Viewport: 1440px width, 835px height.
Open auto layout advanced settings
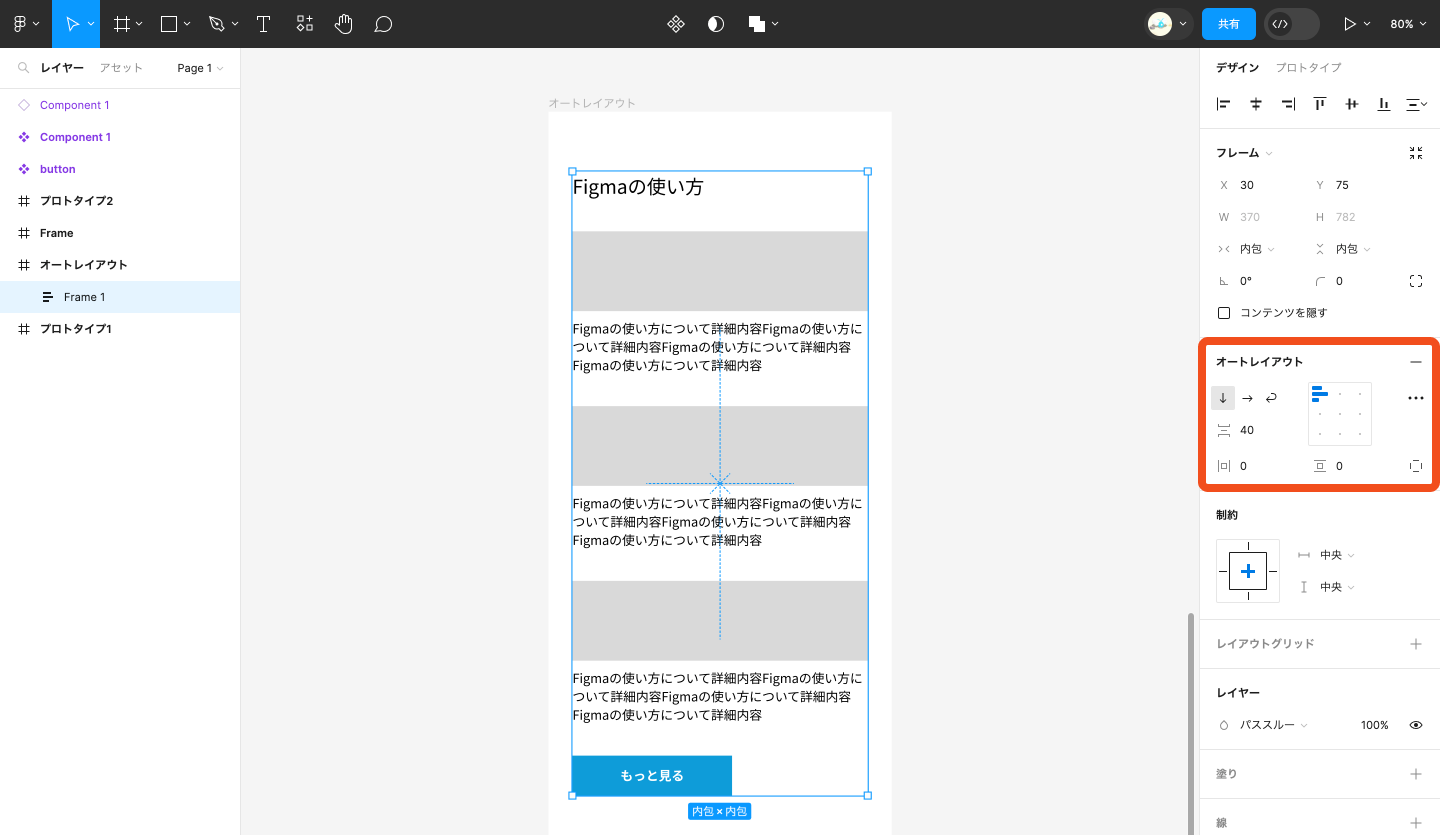click(x=1416, y=398)
